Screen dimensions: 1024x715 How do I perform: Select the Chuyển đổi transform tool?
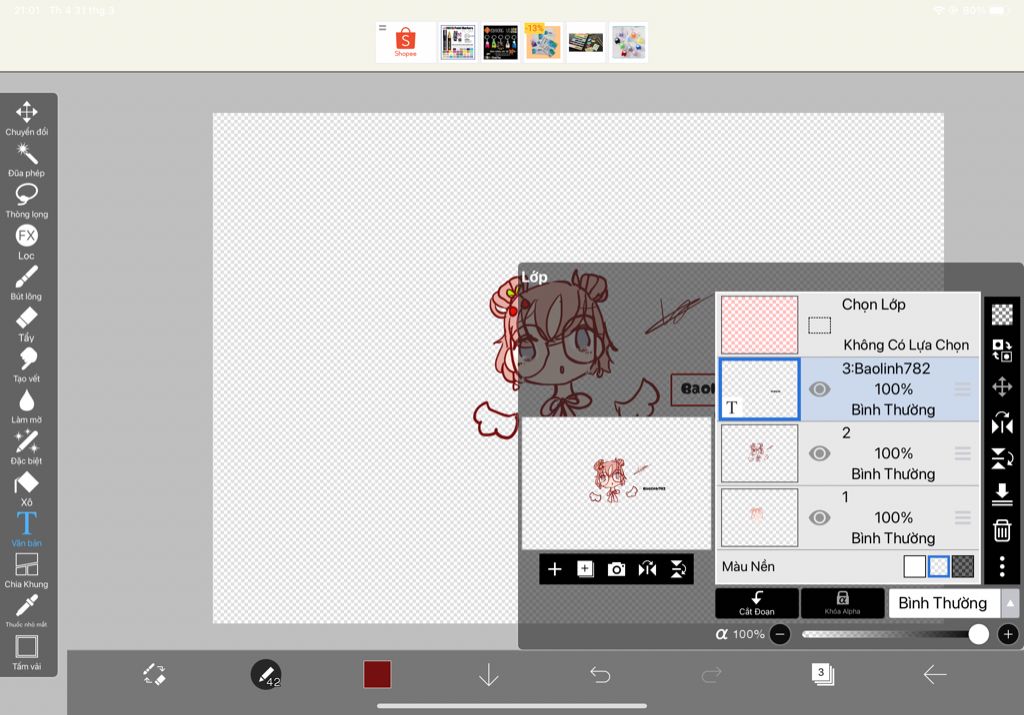[x=27, y=118]
